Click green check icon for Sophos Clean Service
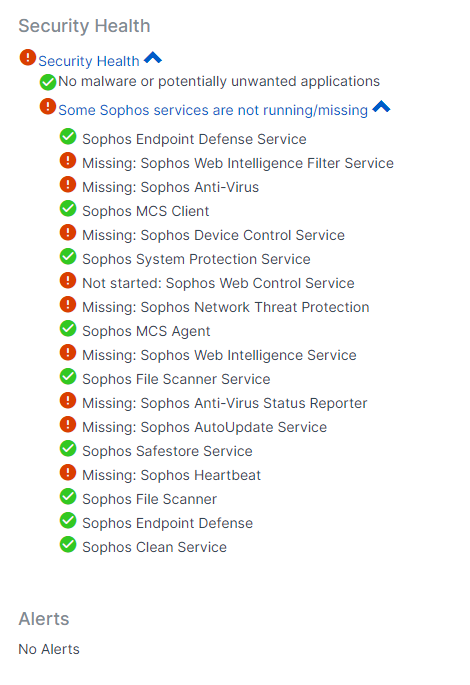This screenshot has width=470, height=685. (x=68, y=544)
